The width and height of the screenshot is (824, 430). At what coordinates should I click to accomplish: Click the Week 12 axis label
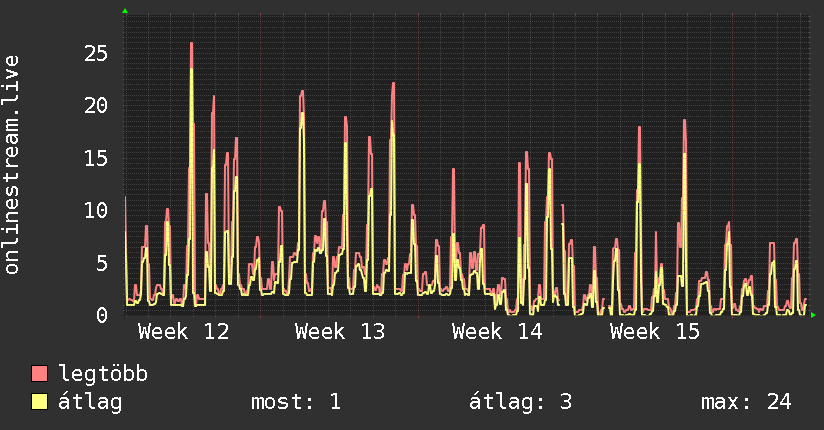[x=183, y=332]
